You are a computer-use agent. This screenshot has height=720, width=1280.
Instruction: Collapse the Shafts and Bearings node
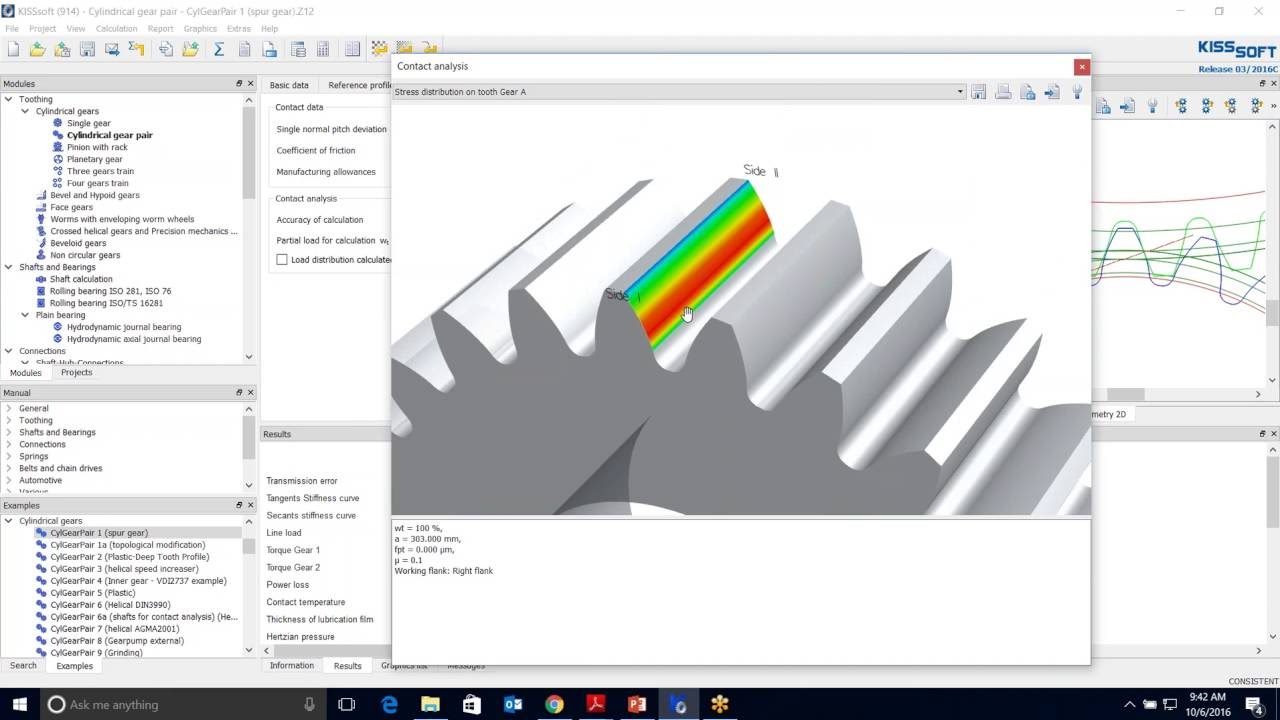(9, 267)
